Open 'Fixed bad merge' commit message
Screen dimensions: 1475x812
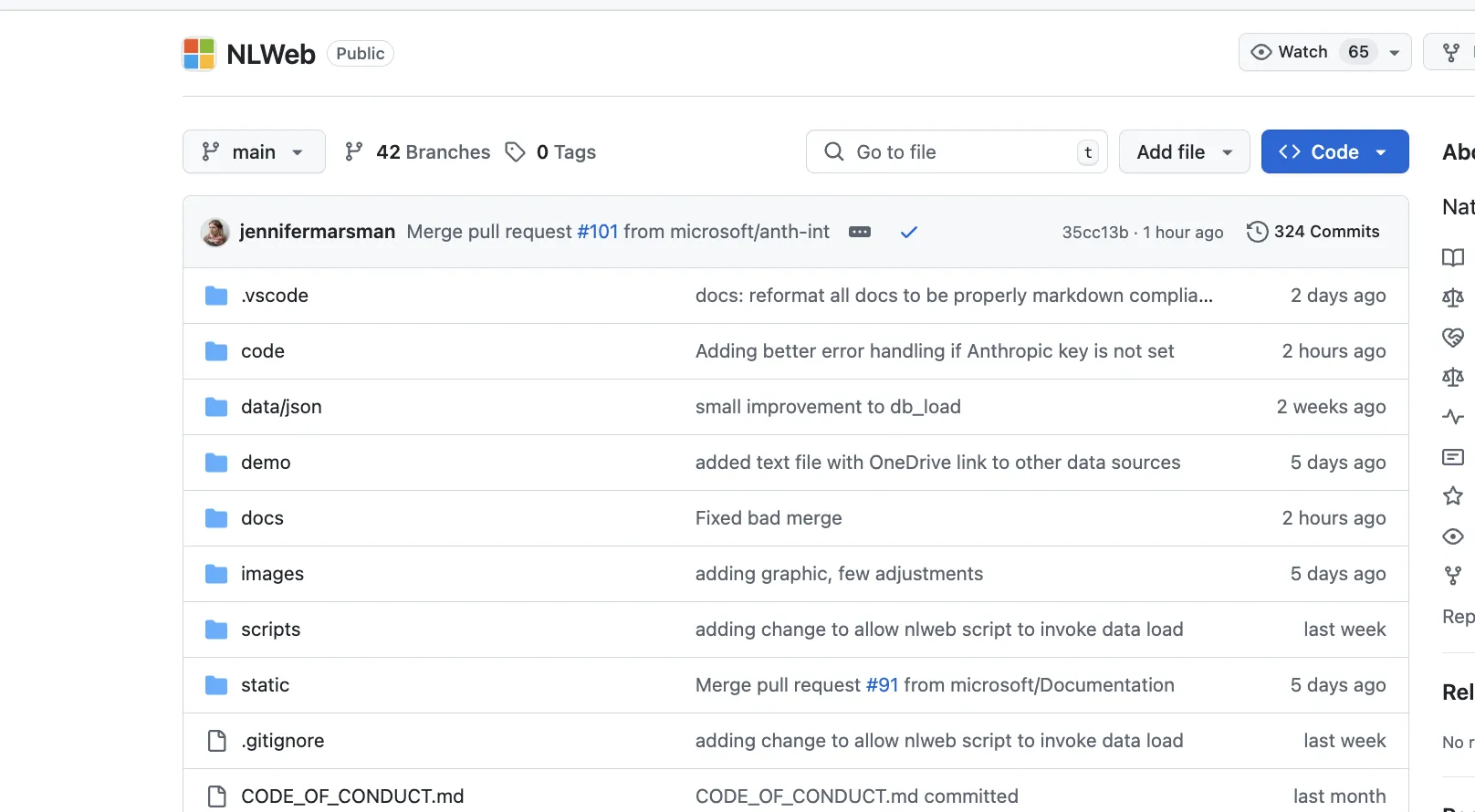point(769,518)
